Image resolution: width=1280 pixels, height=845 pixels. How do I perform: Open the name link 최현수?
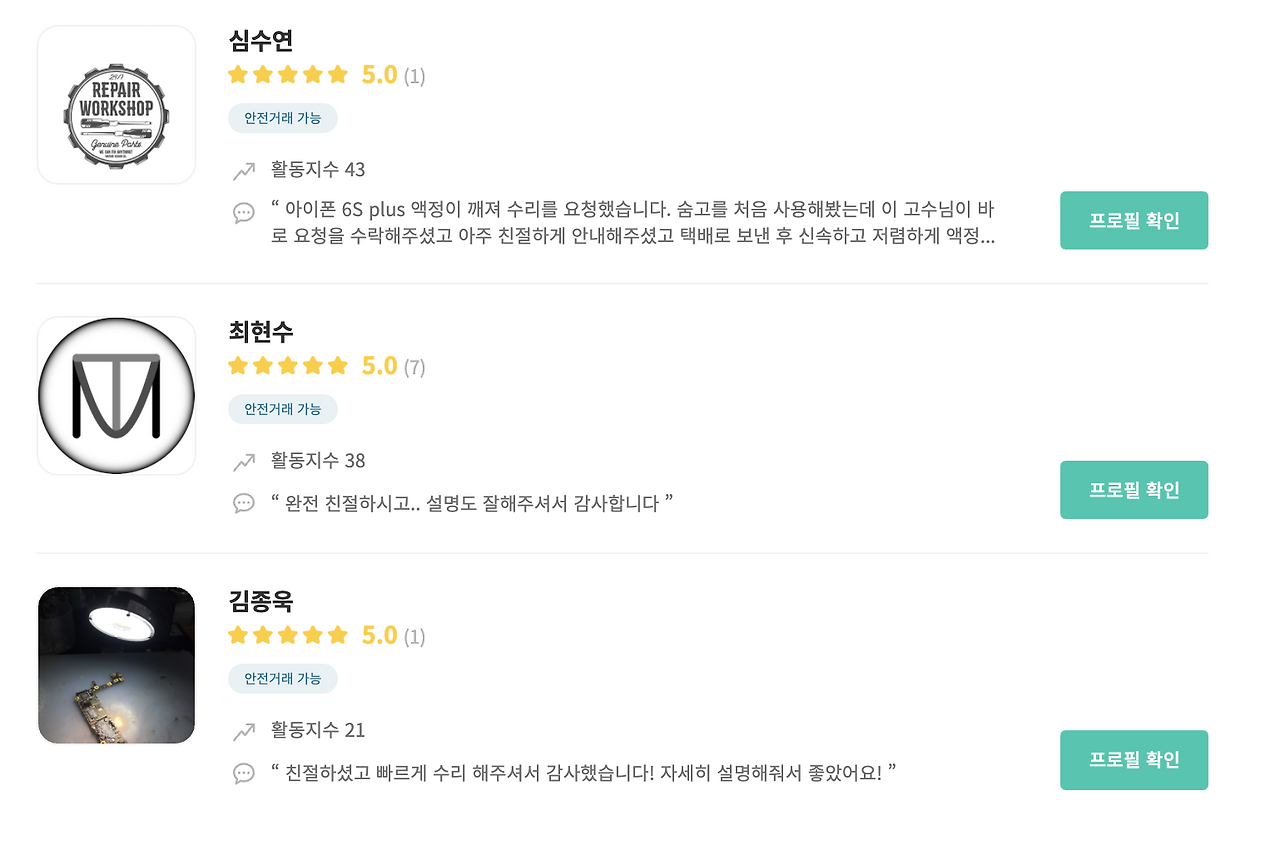click(x=261, y=332)
